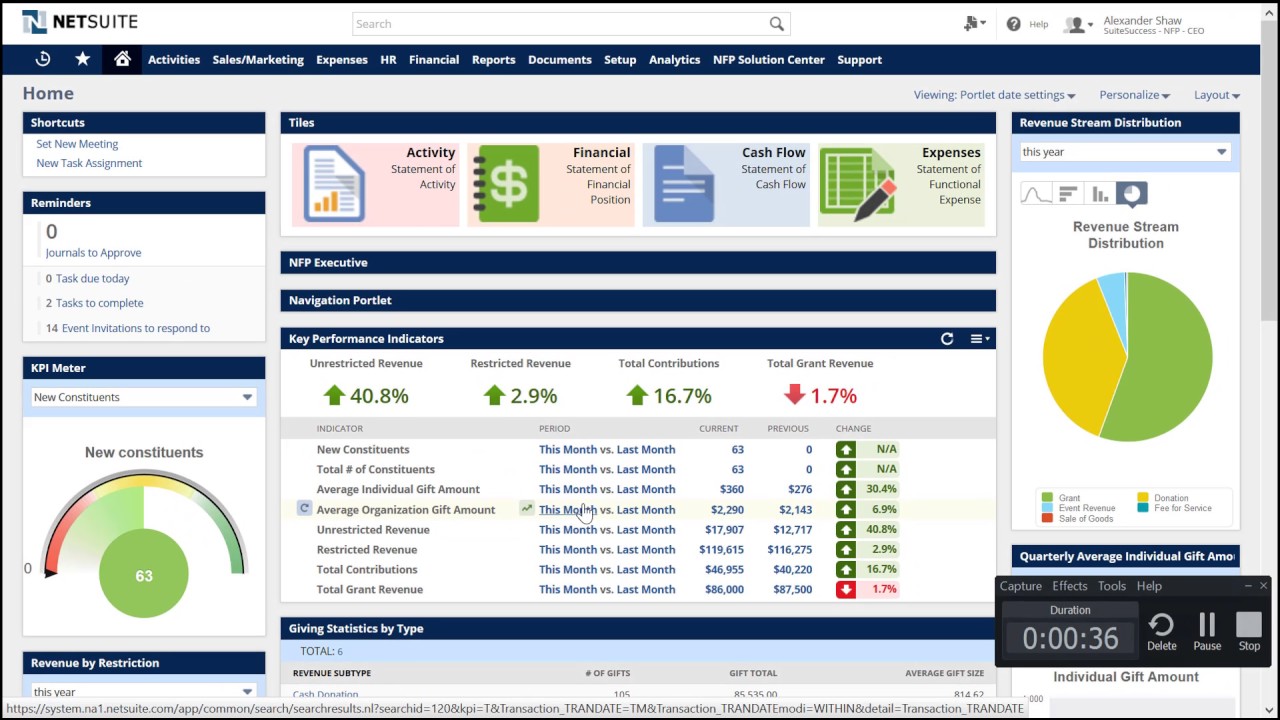Expand the Layout menu
Viewport: 1280px width, 720px height.
[1217, 95]
